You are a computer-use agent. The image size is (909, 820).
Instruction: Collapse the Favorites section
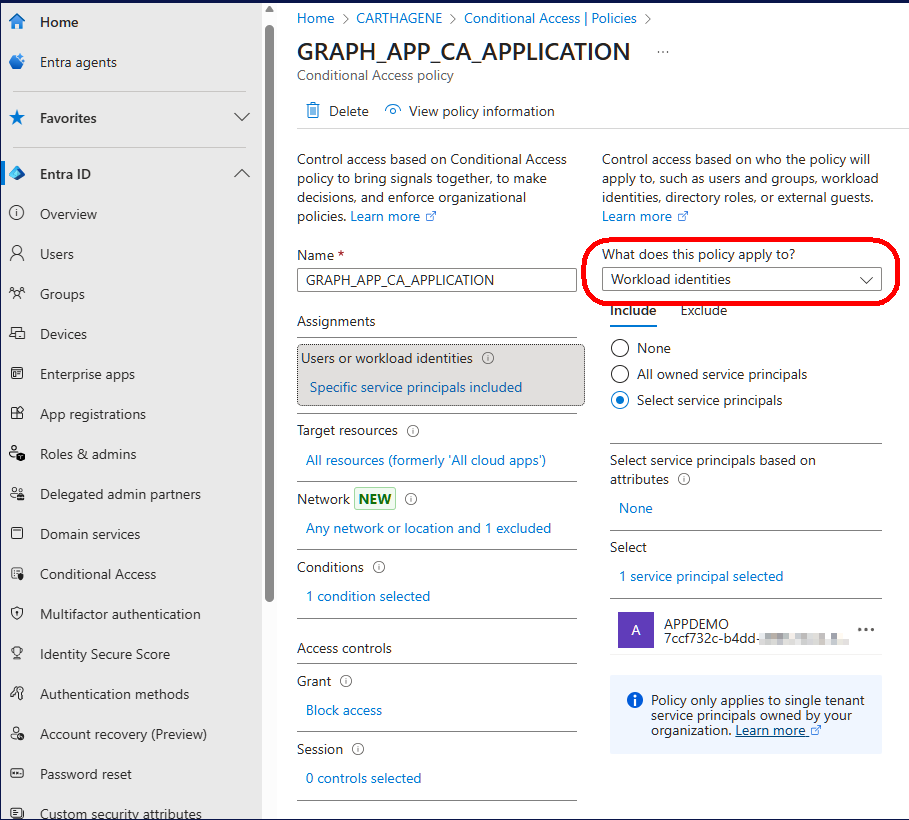(x=242, y=117)
